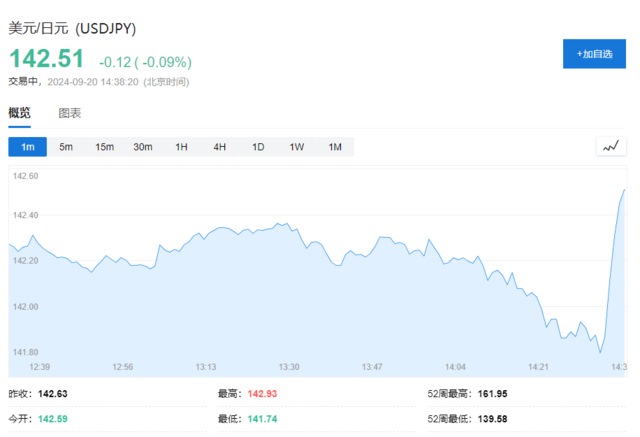
Task: Pick the 4H timeframe
Action: click(219, 147)
